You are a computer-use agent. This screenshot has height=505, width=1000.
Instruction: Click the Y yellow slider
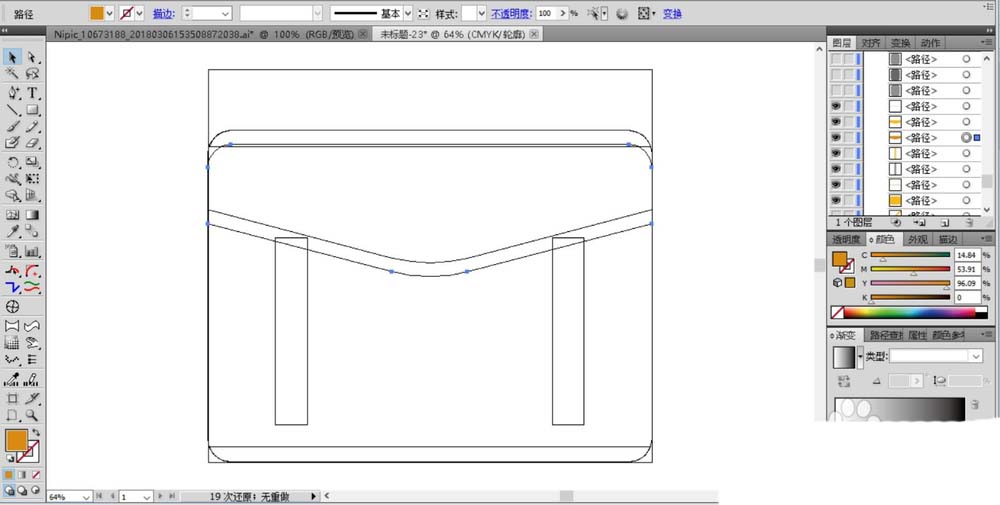[910, 283]
